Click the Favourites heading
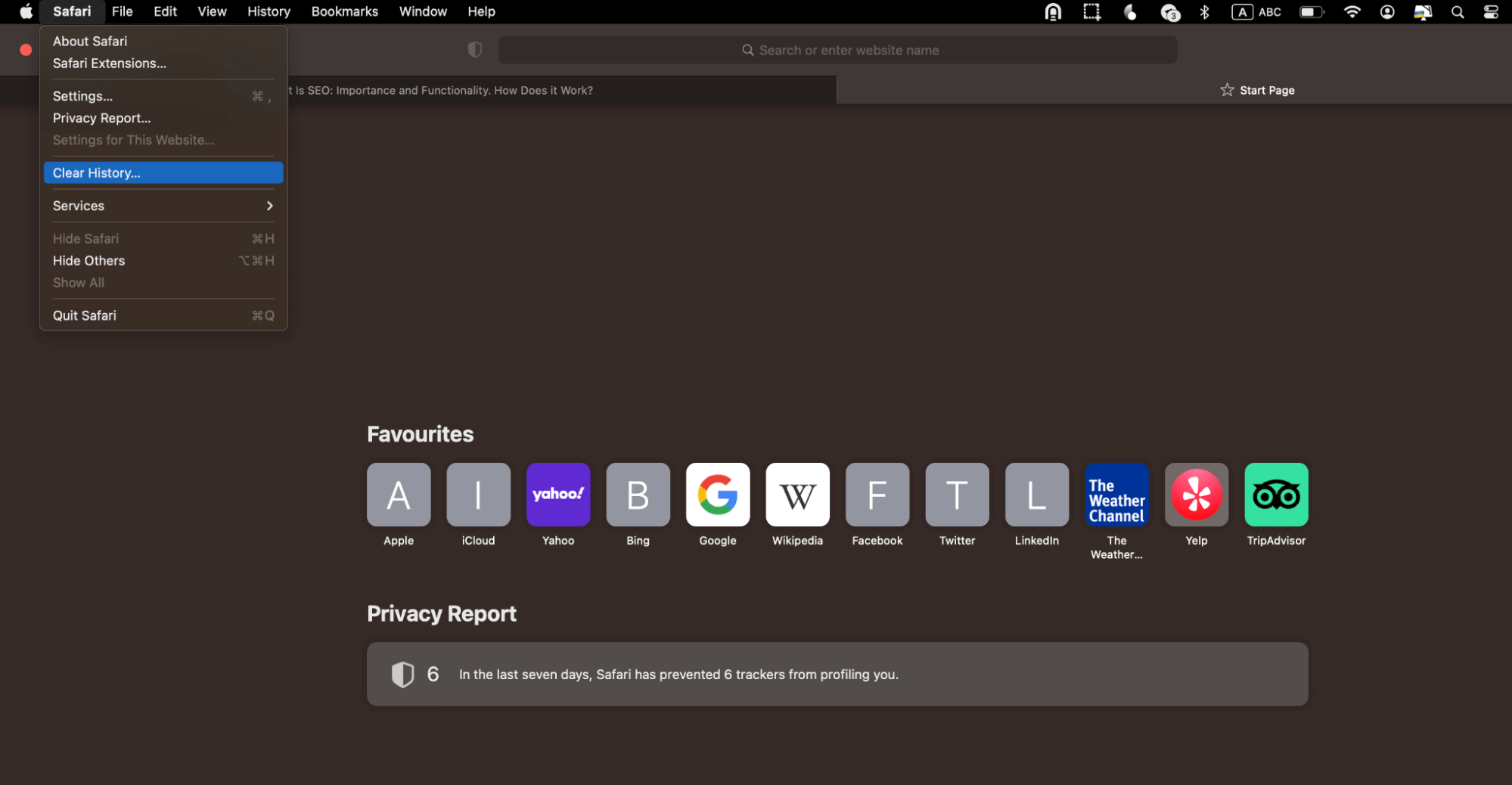Image resolution: width=1512 pixels, height=785 pixels. (421, 434)
